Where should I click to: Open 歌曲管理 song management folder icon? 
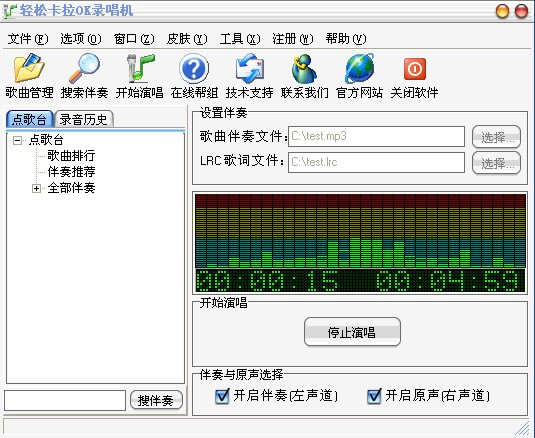[29, 68]
